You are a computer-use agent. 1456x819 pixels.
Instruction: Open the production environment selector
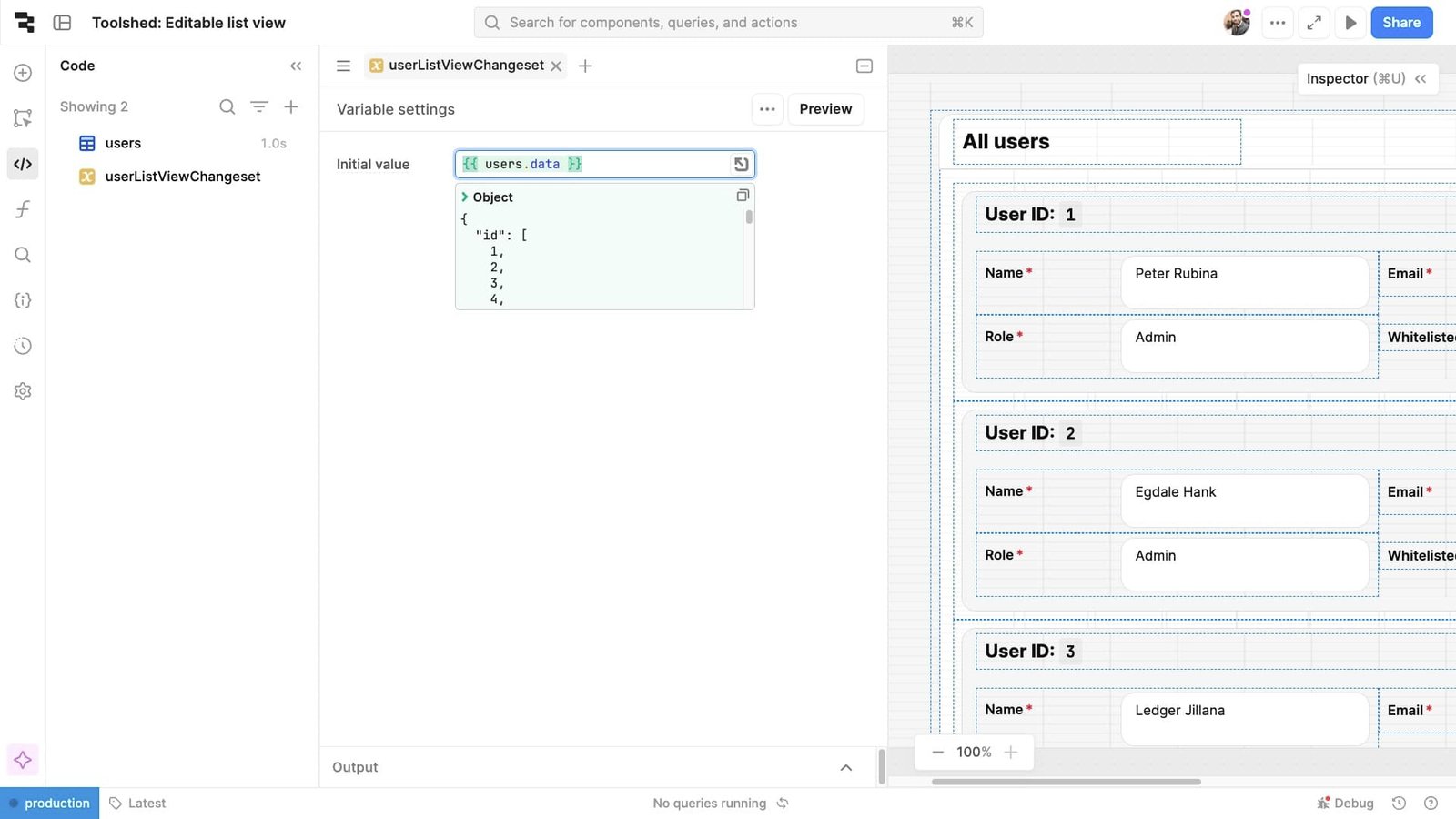pyautogui.click(x=49, y=804)
